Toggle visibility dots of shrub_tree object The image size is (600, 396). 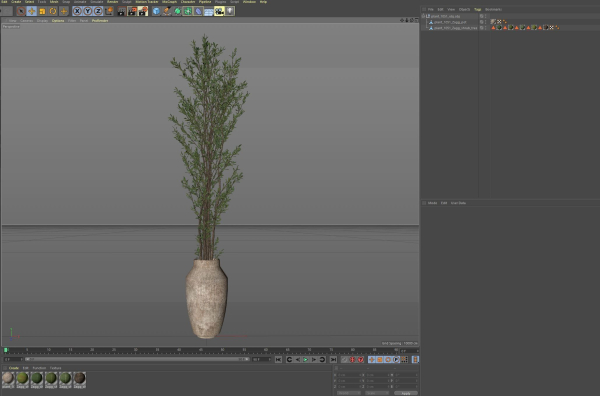click(486, 28)
